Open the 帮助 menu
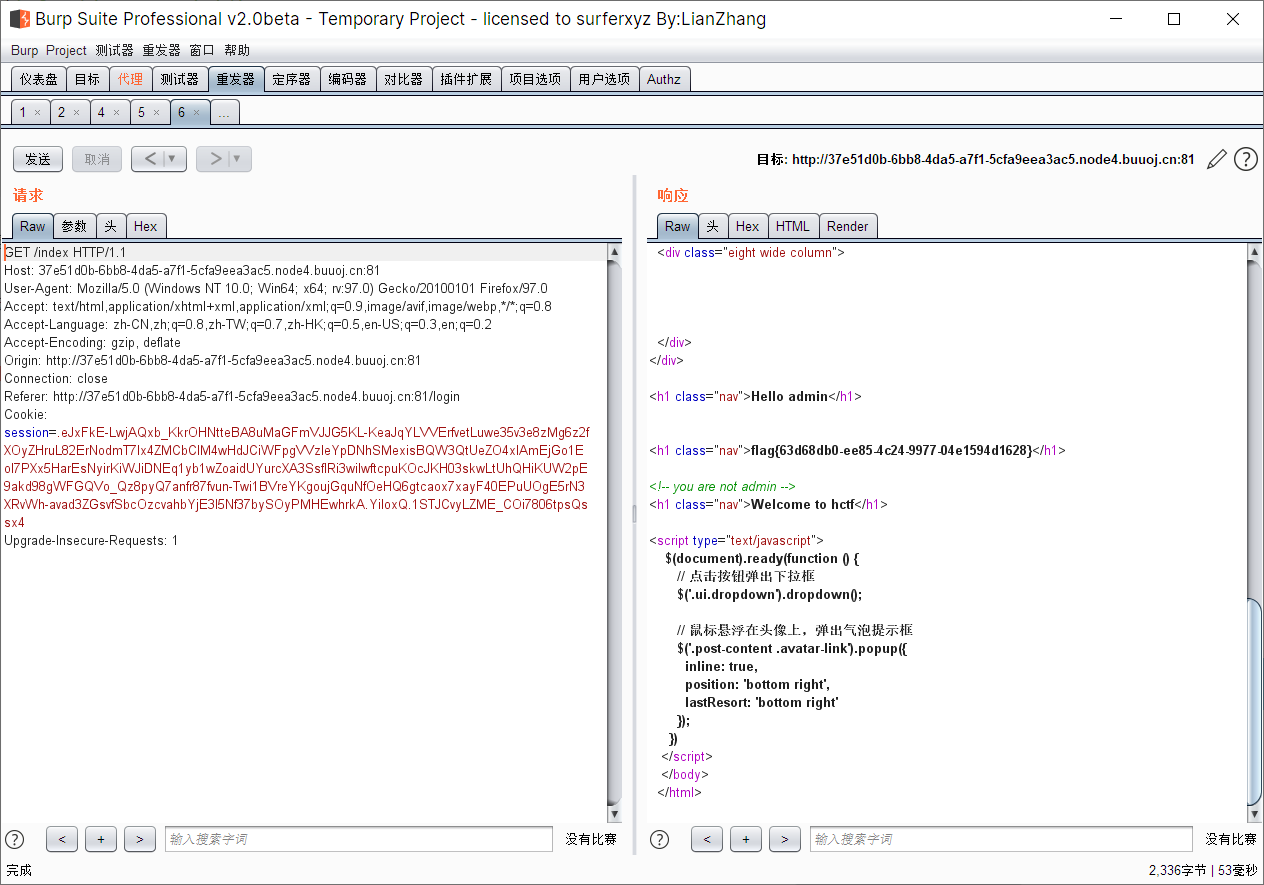 pyautogui.click(x=237, y=50)
